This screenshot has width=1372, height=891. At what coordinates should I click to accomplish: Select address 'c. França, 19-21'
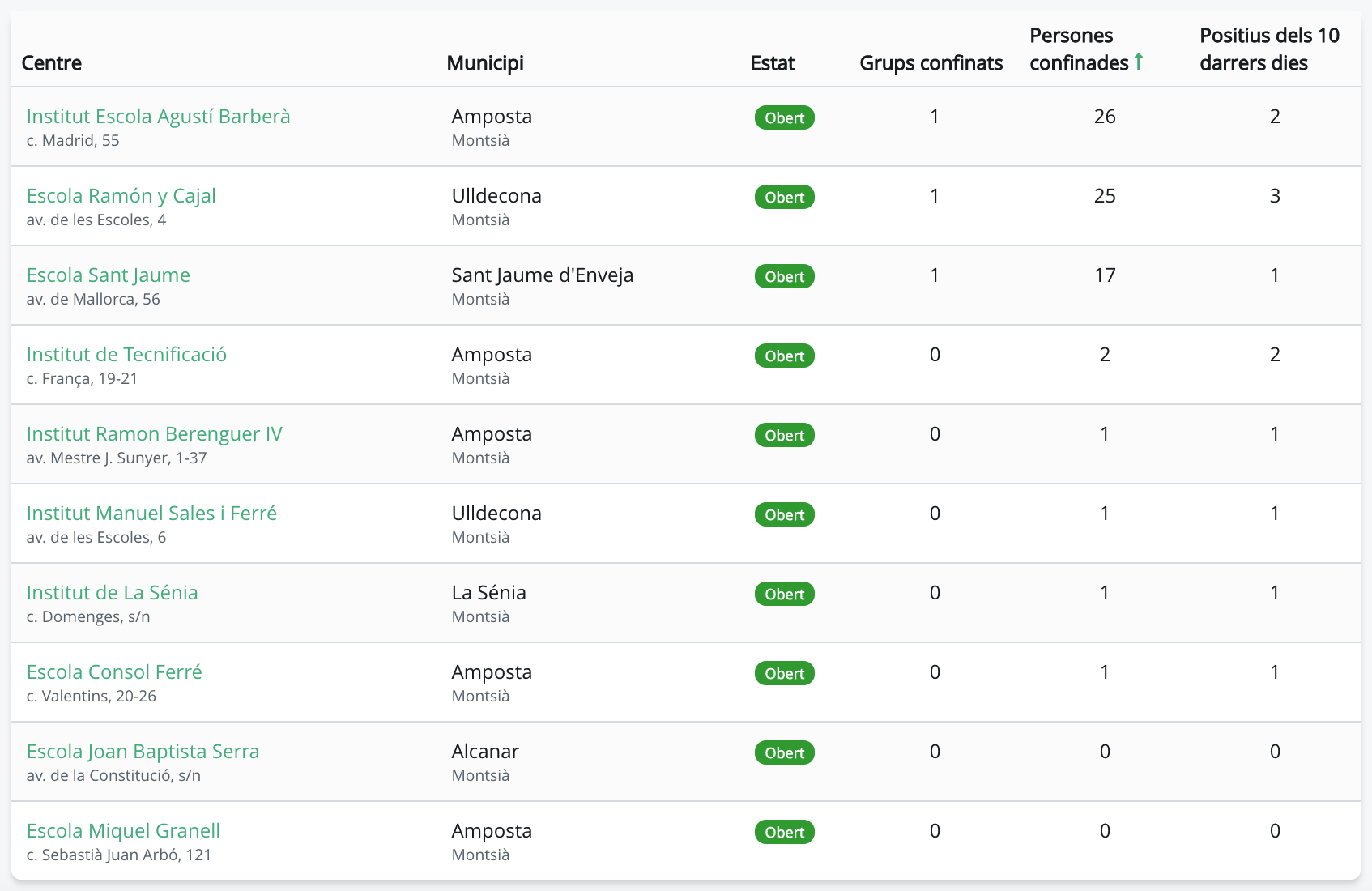pos(83,379)
